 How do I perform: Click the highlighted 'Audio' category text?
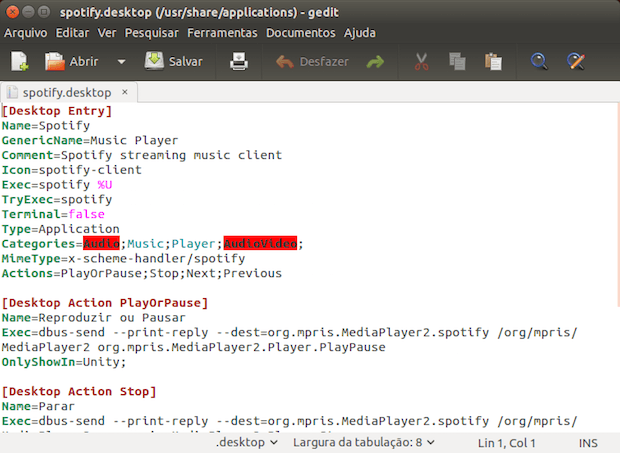101,243
